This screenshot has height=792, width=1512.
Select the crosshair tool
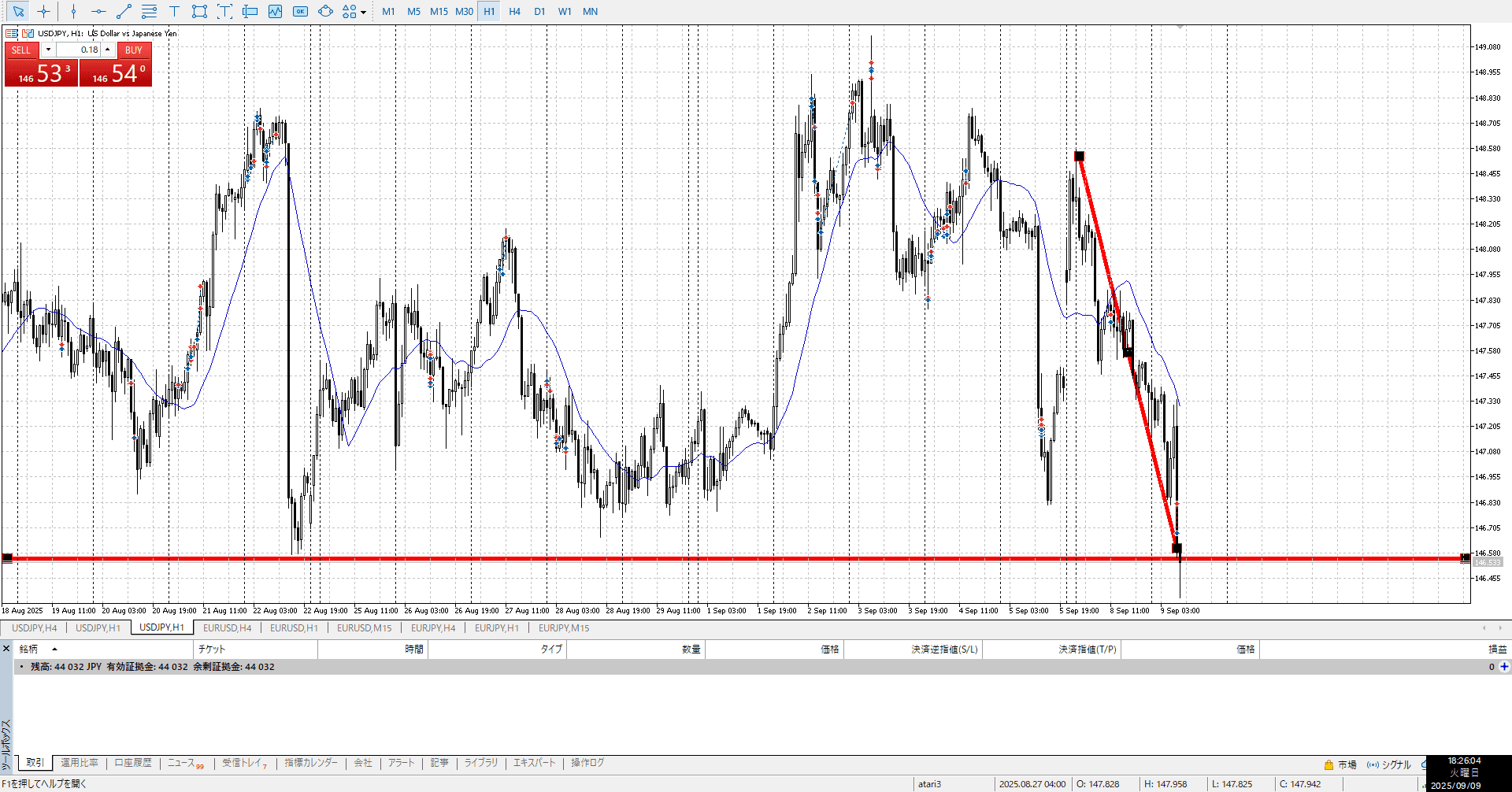(43, 11)
